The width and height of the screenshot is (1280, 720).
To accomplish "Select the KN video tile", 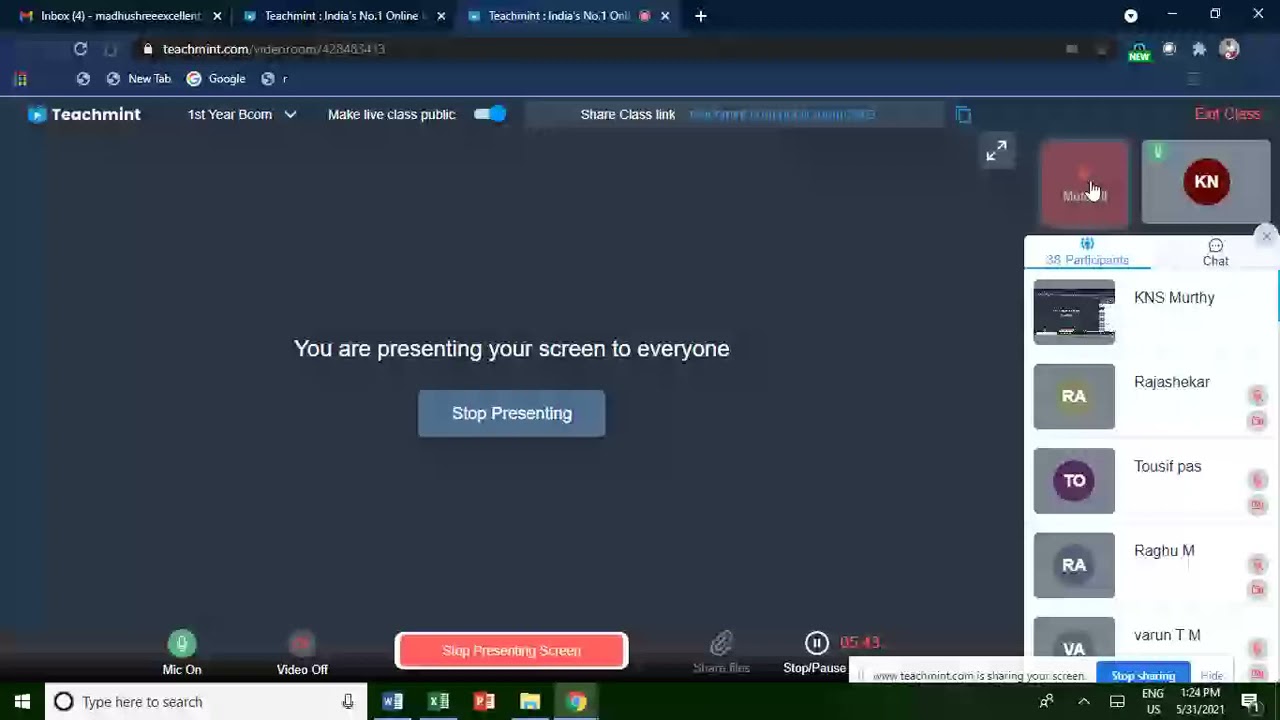I will click(1206, 182).
